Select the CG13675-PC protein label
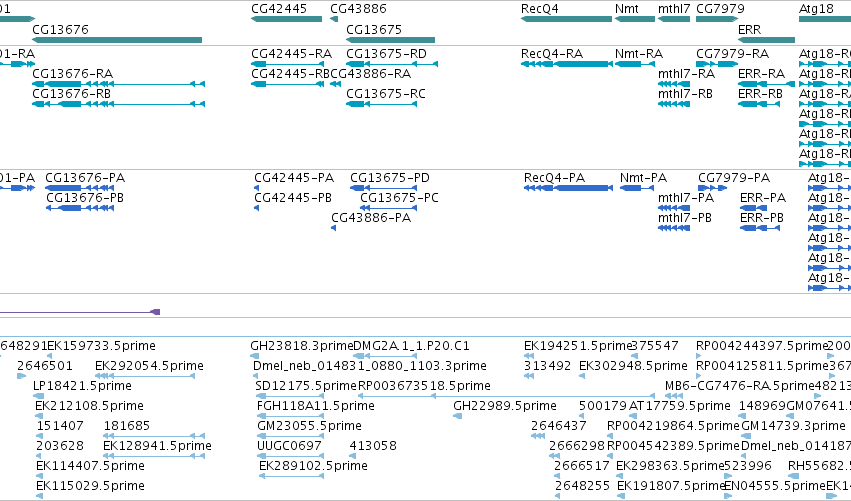851x501 pixels. pos(399,198)
